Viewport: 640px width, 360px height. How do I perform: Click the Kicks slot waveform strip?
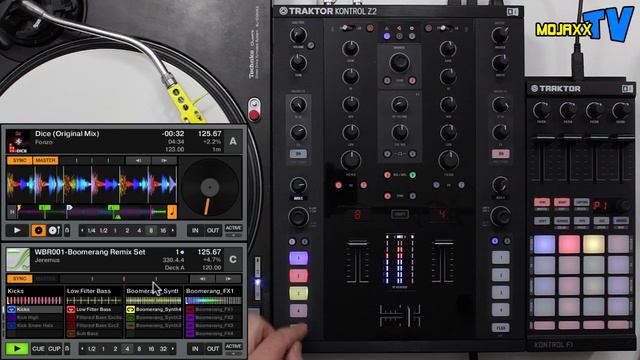click(35, 300)
